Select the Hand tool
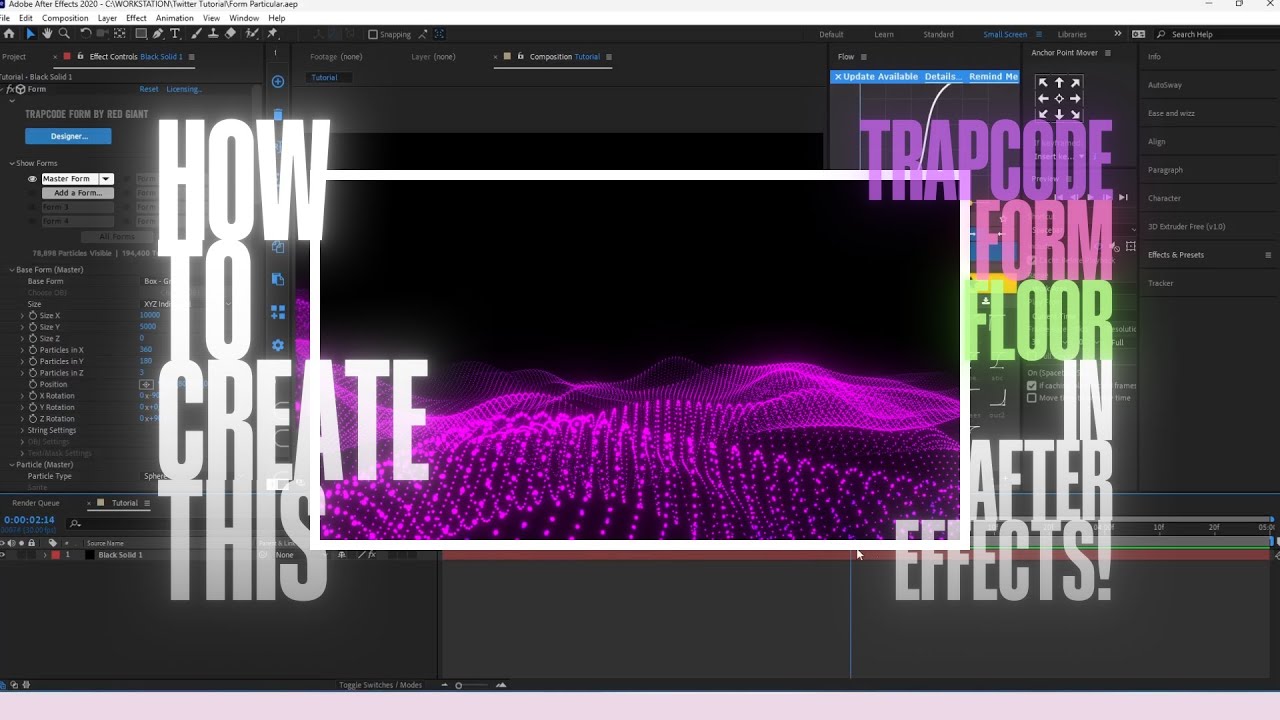The height and width of the screenshot is (720, 1280). pyautogui.click(x=47, y=34)
